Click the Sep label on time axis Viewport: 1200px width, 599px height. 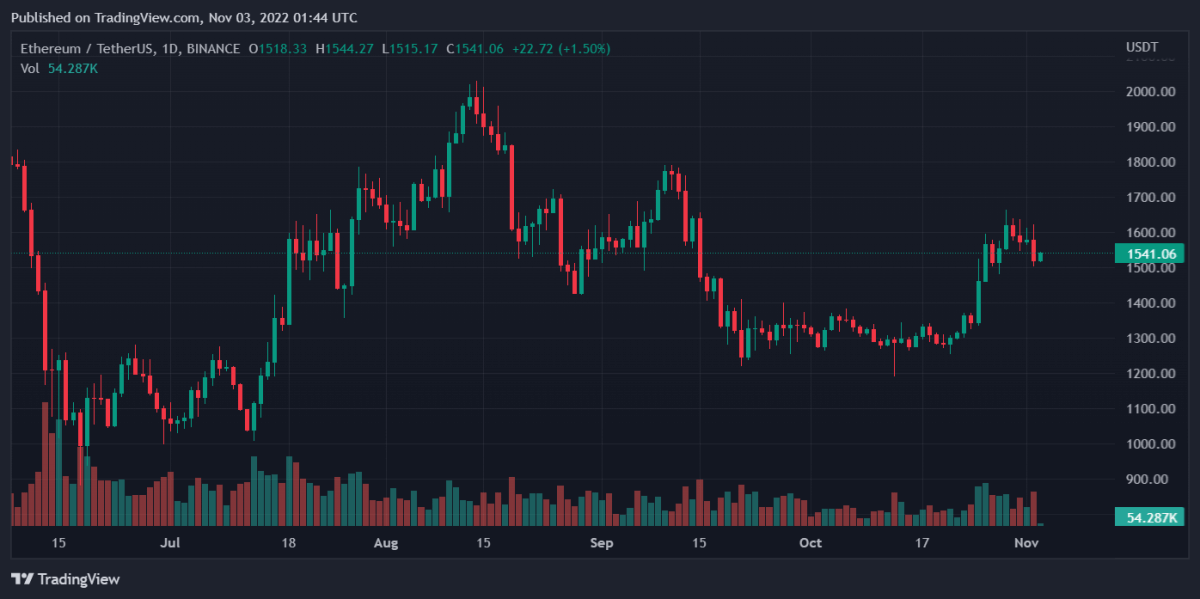pyautogui.click(x=601, y=543)
